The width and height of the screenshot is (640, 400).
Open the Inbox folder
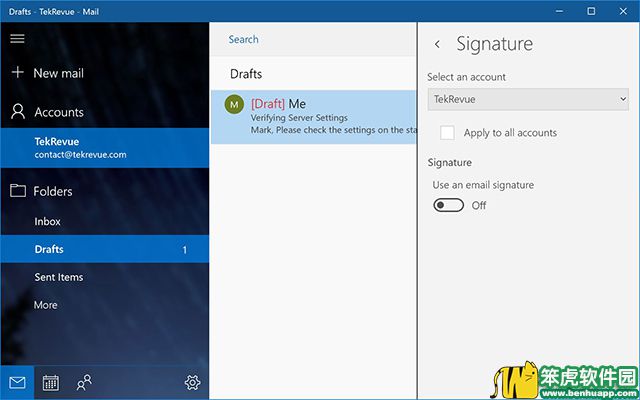(x=105, y=221)
